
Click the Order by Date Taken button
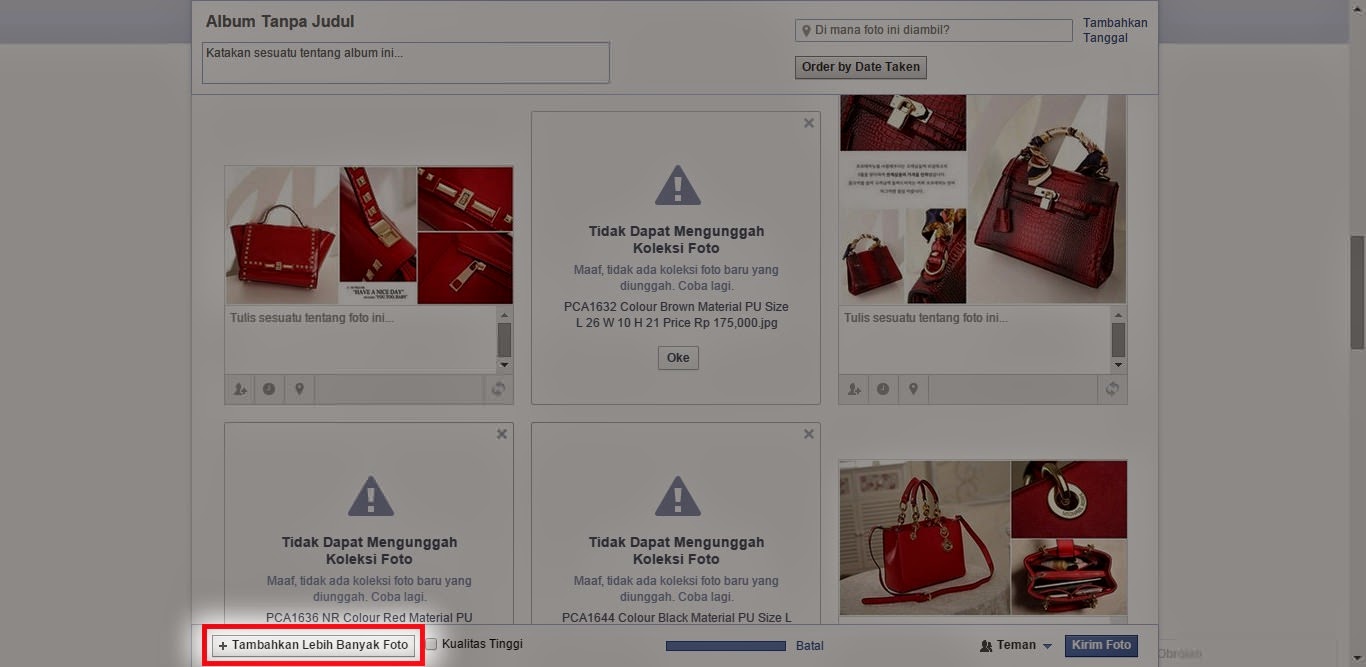tap(861, 67)
